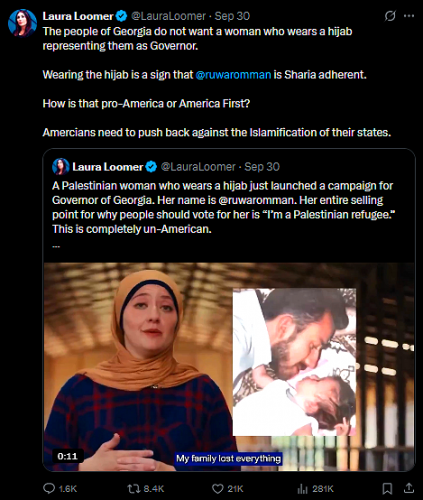Click the @LauraLoomer handle on main post
Viewport: 423px width, 500px height.
pos(169,16)
